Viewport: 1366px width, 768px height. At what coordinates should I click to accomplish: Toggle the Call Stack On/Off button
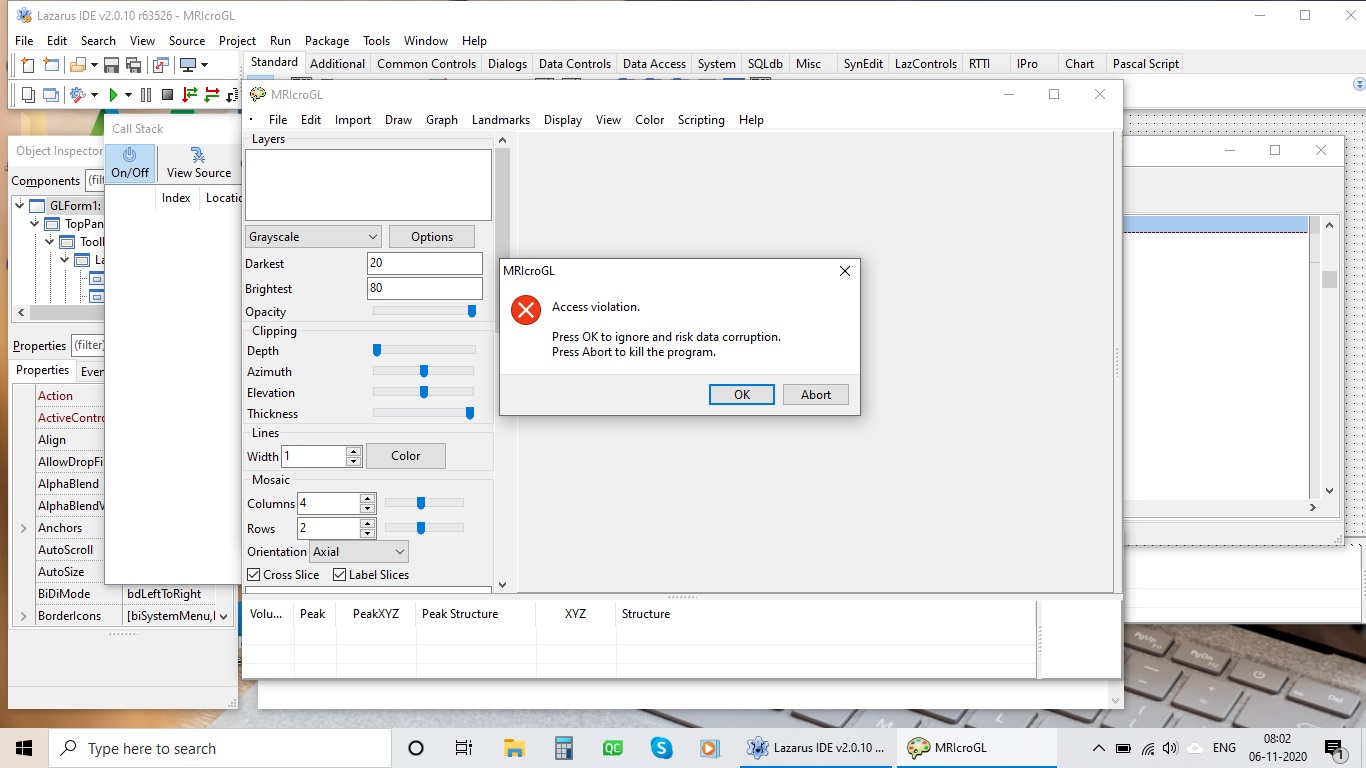coord(130,163)
